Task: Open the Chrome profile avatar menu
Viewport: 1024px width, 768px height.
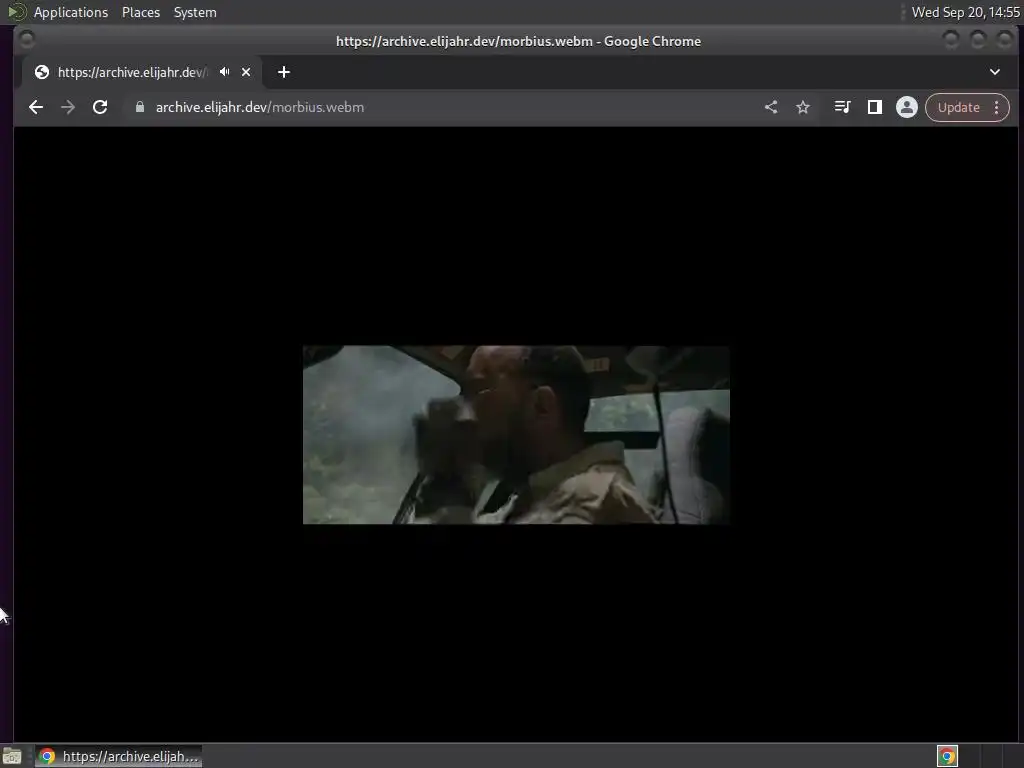Action: 906,107
